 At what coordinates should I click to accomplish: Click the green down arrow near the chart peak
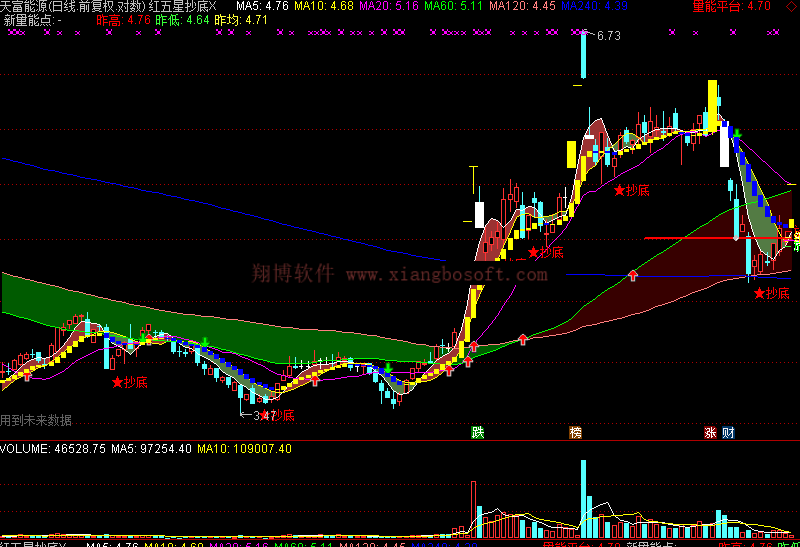(x=737, y=133)
